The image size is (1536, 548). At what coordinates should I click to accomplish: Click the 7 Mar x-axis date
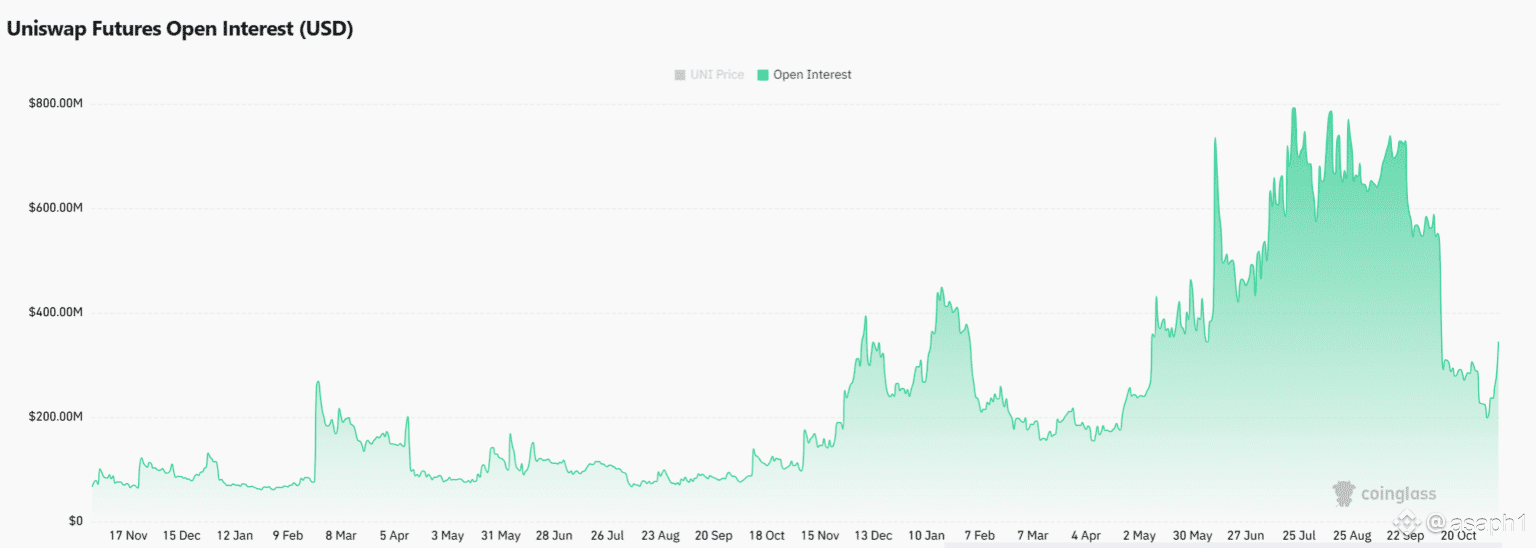tap(1032, 536)
